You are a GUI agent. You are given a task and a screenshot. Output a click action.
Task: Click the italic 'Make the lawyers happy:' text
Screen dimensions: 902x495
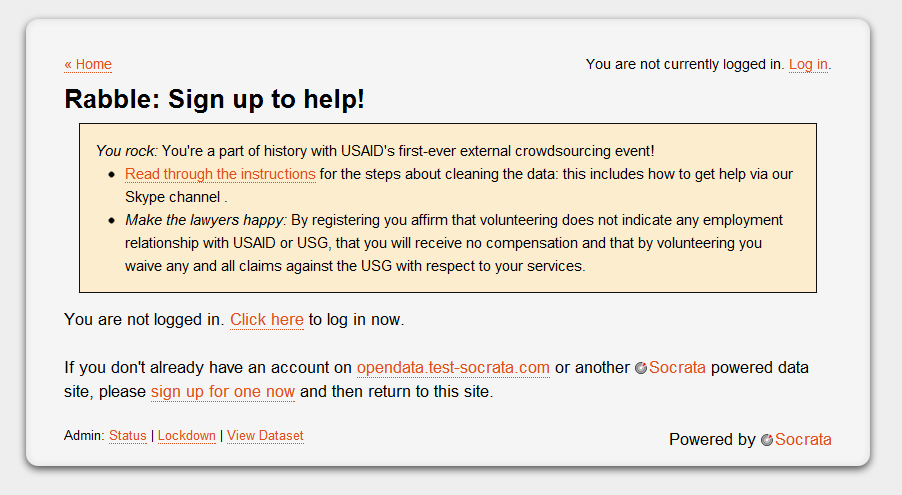[206, 220]
